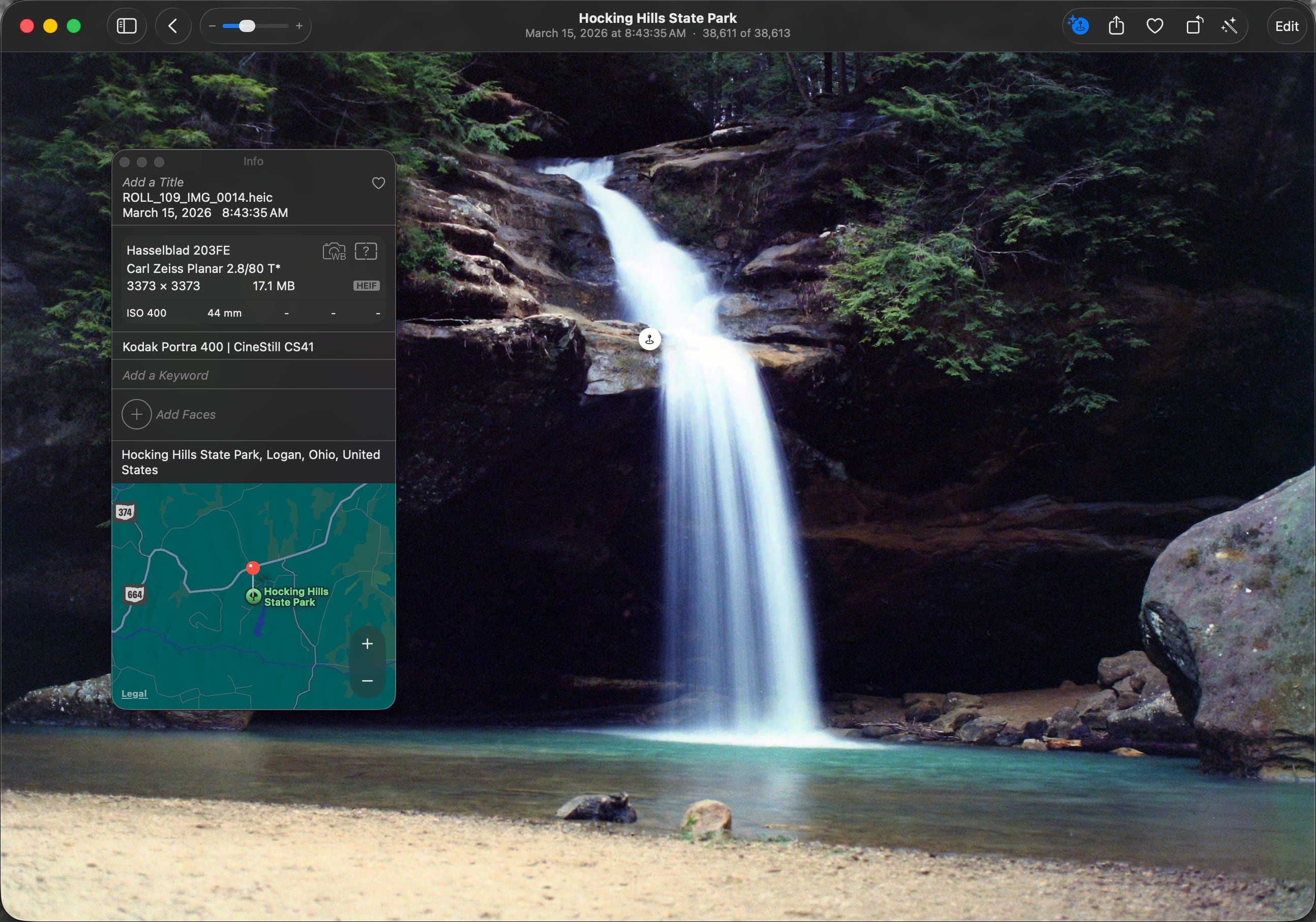Click the HEIF format badge
Screen dimensions: 1316x922
366,285
